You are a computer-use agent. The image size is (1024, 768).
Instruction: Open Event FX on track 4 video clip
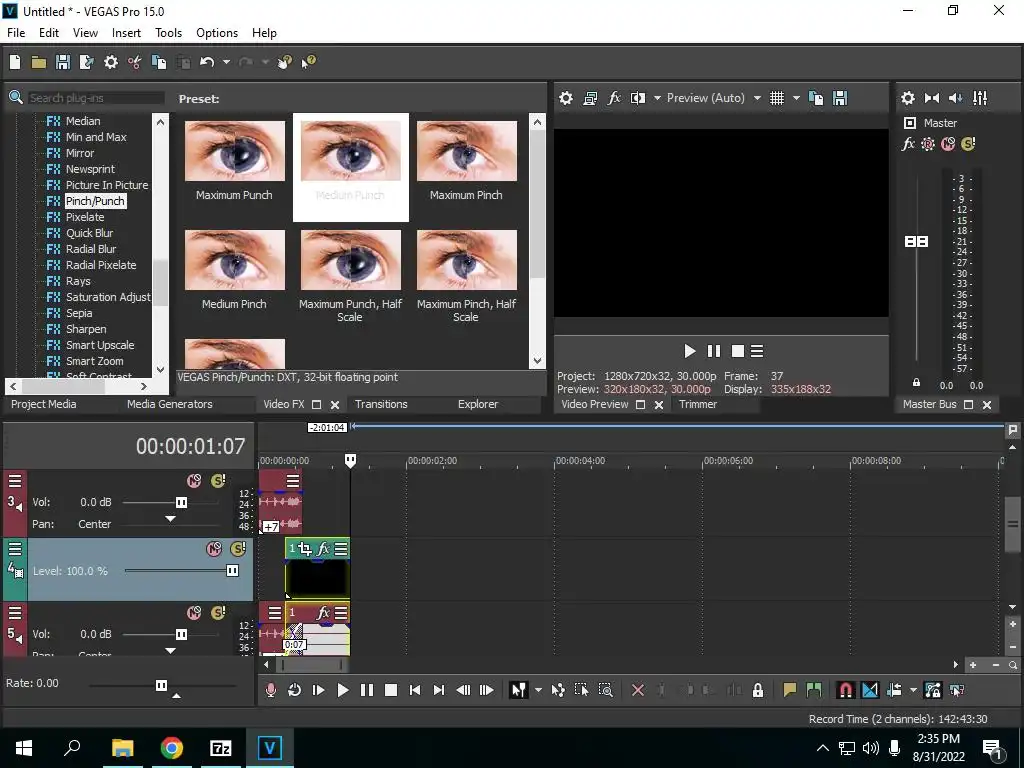point(323,549)
